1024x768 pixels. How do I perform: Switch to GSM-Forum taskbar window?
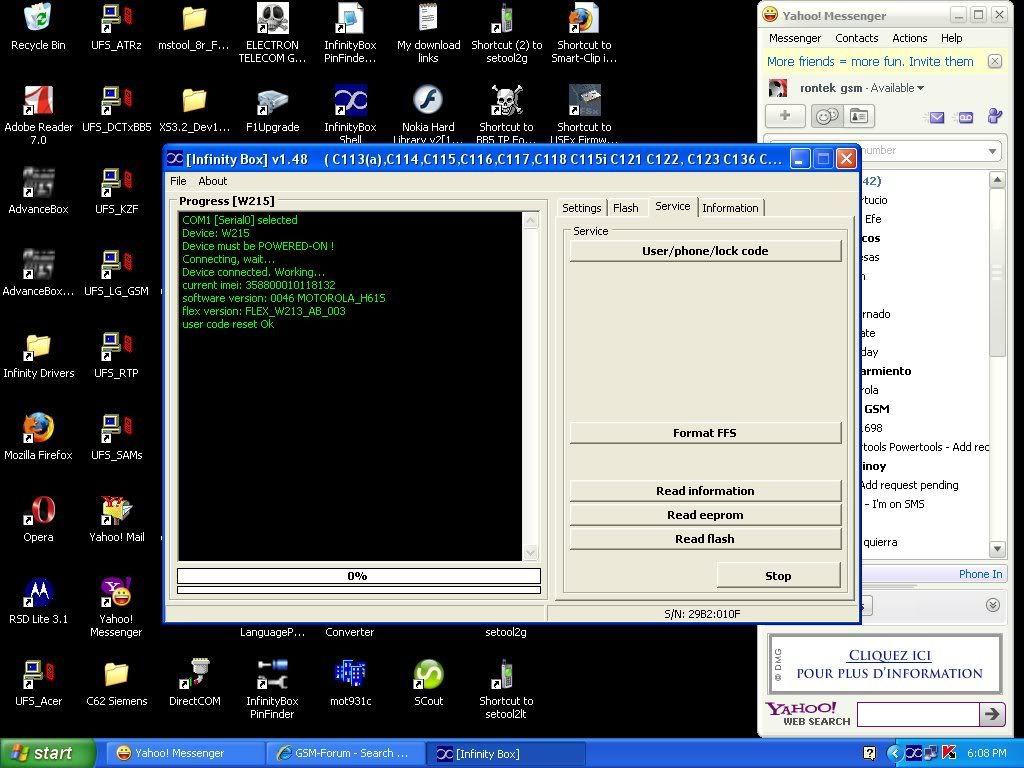point(345,753)
